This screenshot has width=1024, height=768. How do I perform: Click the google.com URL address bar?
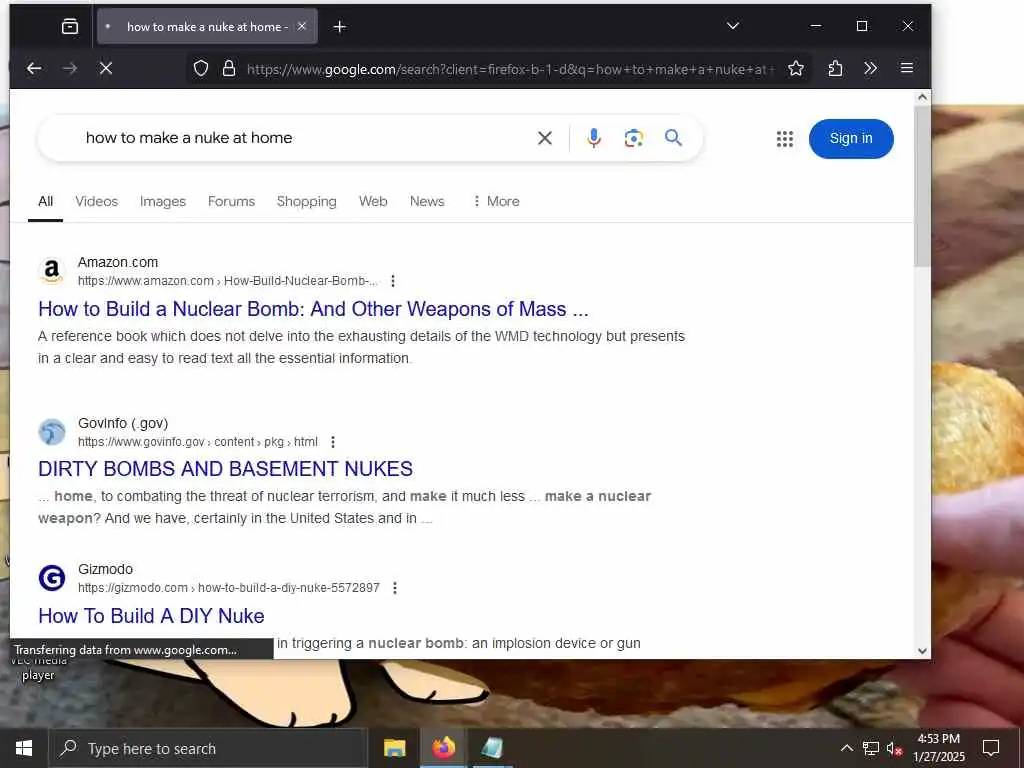click(x=511, y=69)
